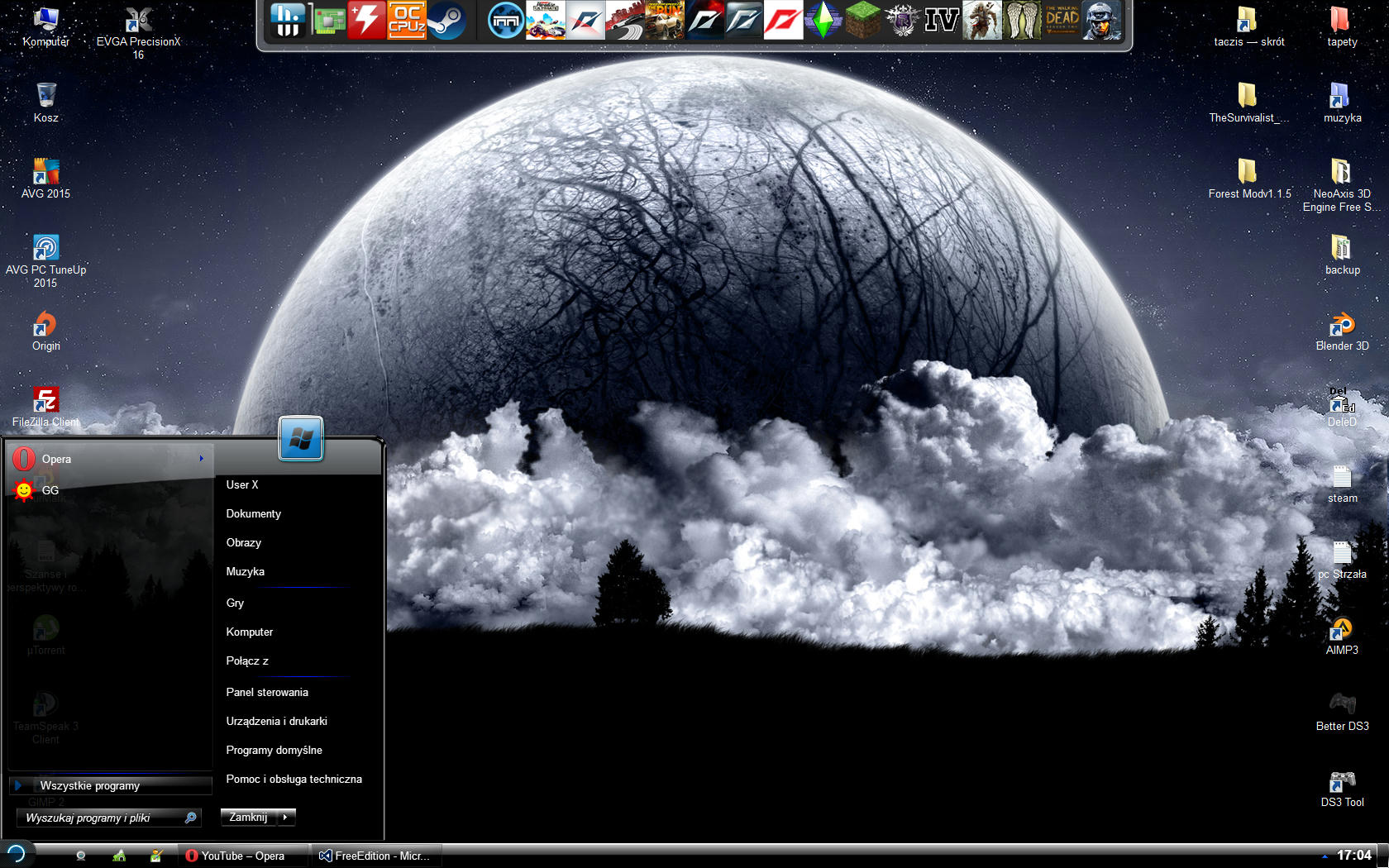
Task: Open User X folder from Start menu
Action: (x=242, y=484)
